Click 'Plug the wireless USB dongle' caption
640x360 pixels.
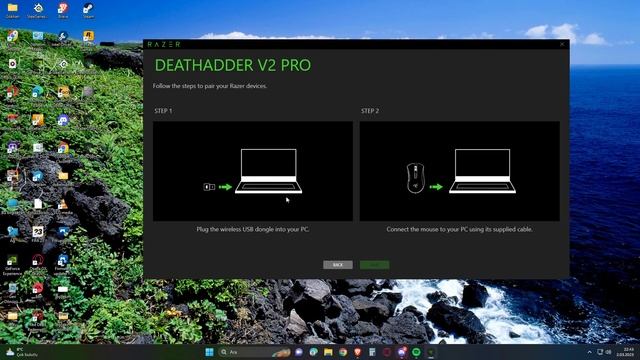click(253, 229)
